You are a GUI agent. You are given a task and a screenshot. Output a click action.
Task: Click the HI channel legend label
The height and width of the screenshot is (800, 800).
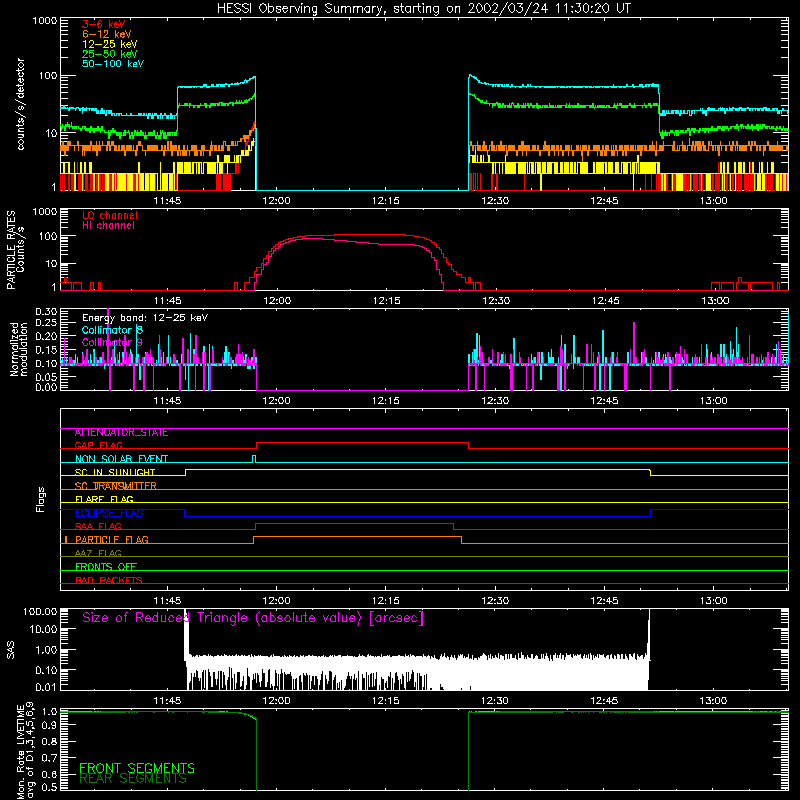[108, 226]
